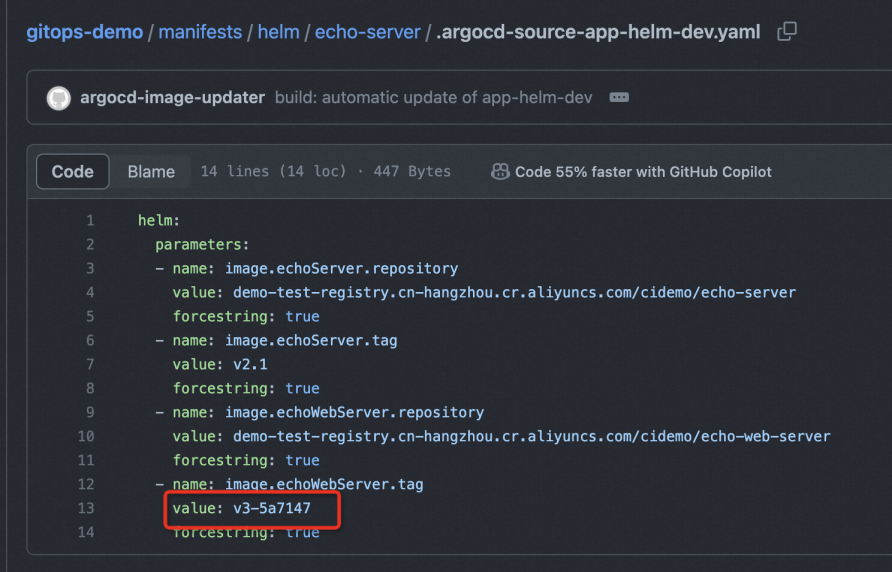
Task: Click the echo-server registry value line
Action: click(484, 292)
